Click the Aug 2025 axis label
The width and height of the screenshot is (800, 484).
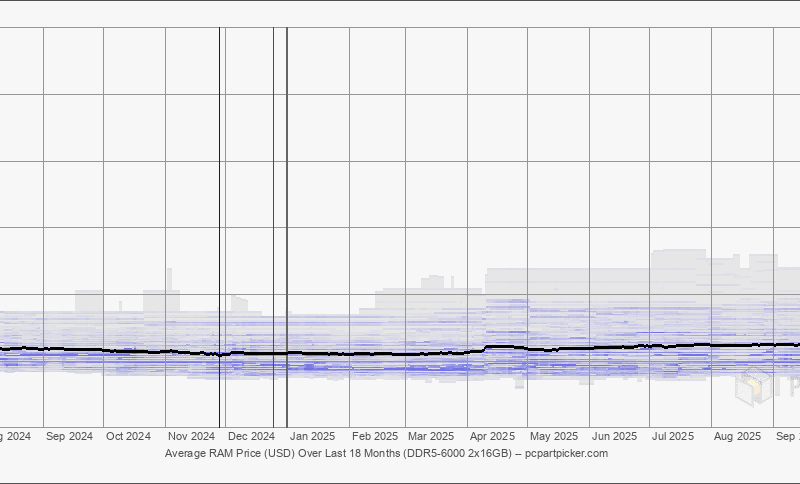tap(736, 436)
